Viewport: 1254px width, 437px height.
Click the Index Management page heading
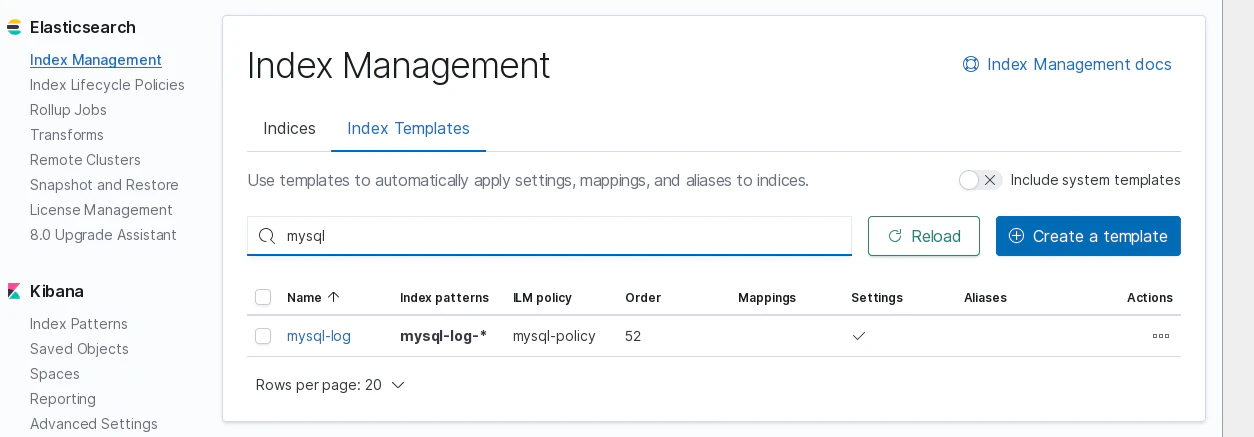pos(398,65)
